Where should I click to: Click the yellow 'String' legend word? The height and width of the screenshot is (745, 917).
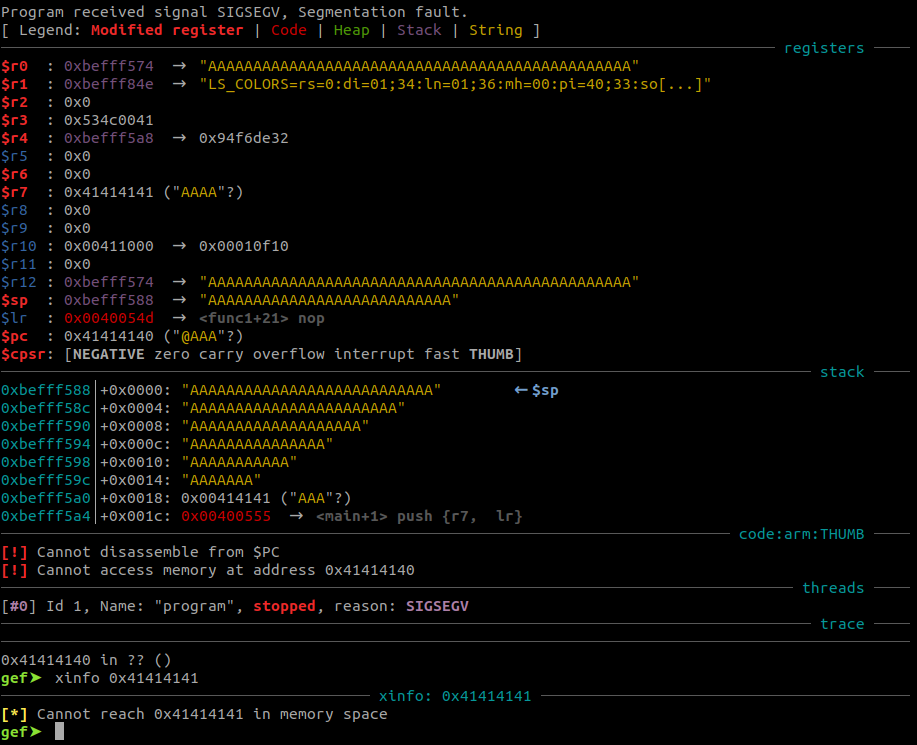(x=495, y=30)
